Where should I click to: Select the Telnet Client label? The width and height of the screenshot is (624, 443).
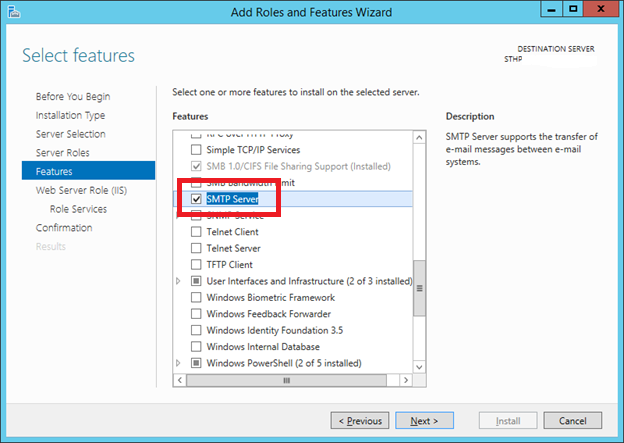[232, 232]
